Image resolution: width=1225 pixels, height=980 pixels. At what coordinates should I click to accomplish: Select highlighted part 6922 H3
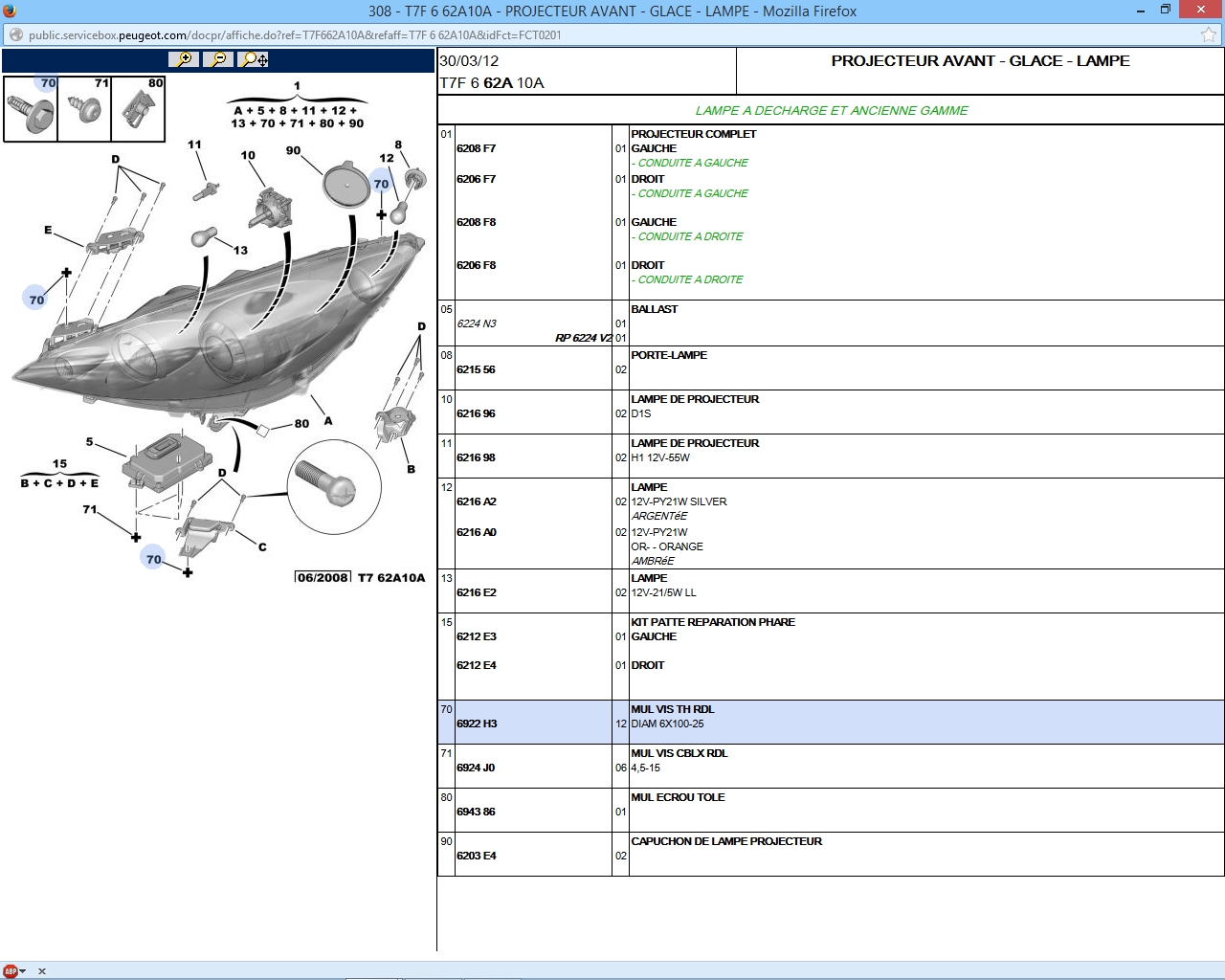tap(477, 724)
